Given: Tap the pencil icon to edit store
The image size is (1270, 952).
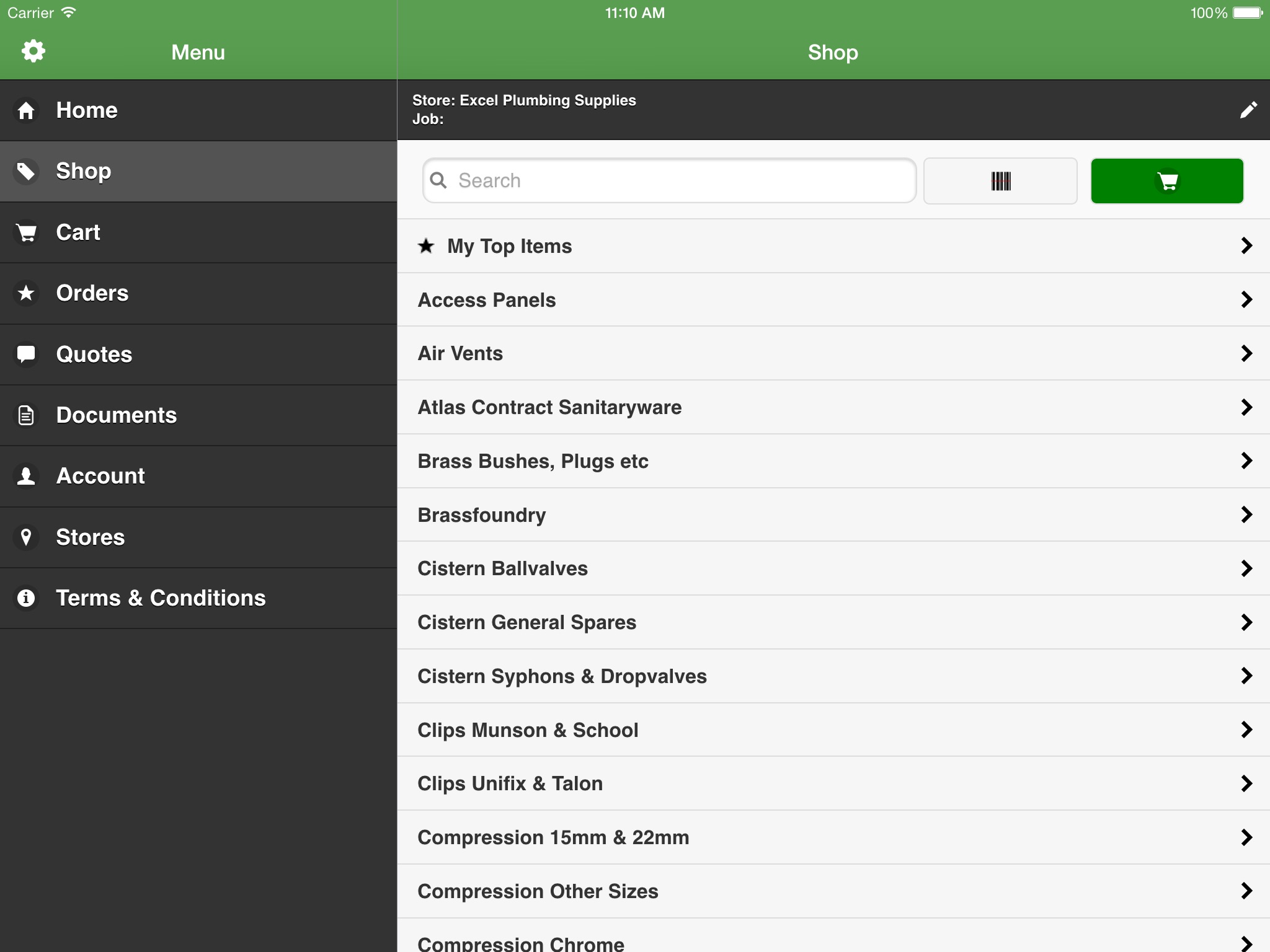Looking at the screenshot, I should 1248,110.
